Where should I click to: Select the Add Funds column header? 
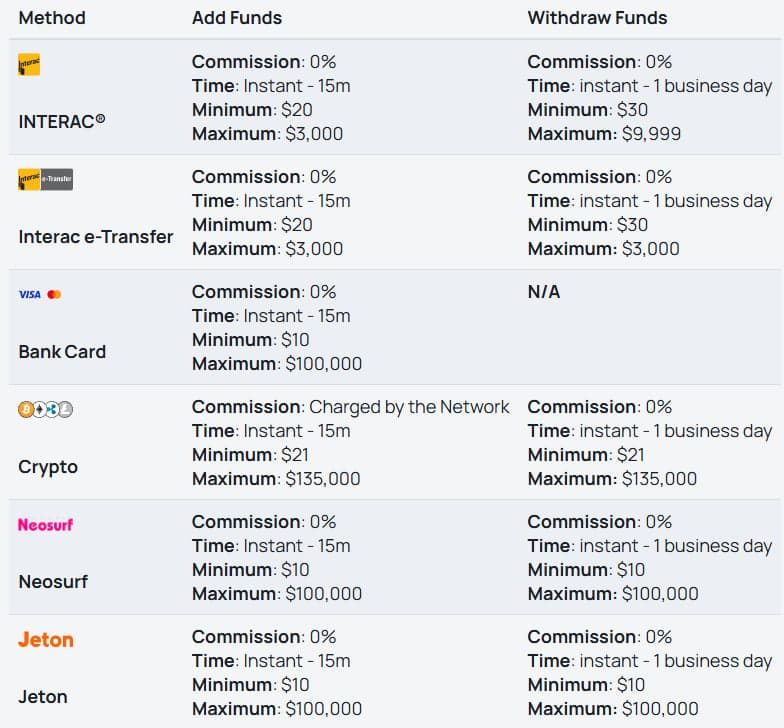237,18
